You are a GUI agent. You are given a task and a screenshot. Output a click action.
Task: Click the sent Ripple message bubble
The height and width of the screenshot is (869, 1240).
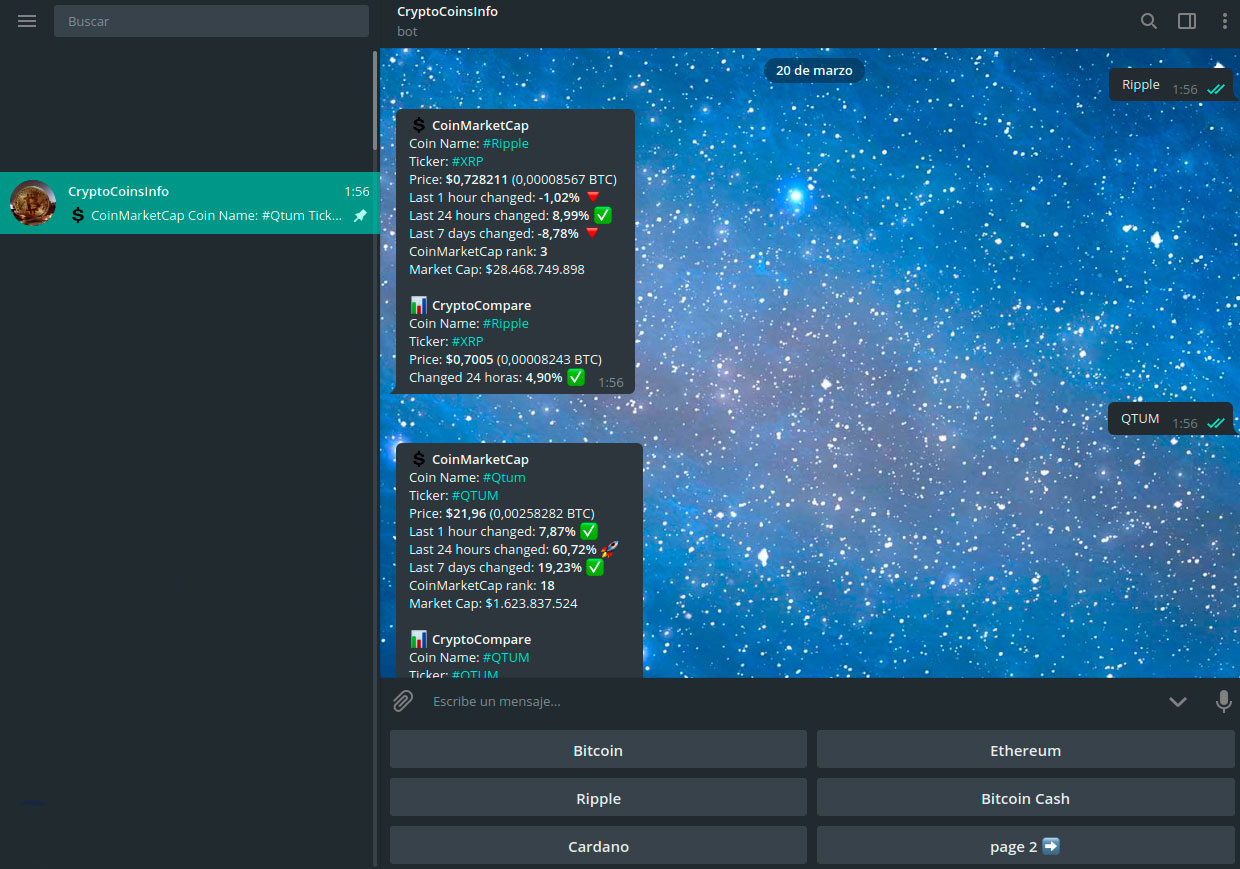[x=1170, y=85]
